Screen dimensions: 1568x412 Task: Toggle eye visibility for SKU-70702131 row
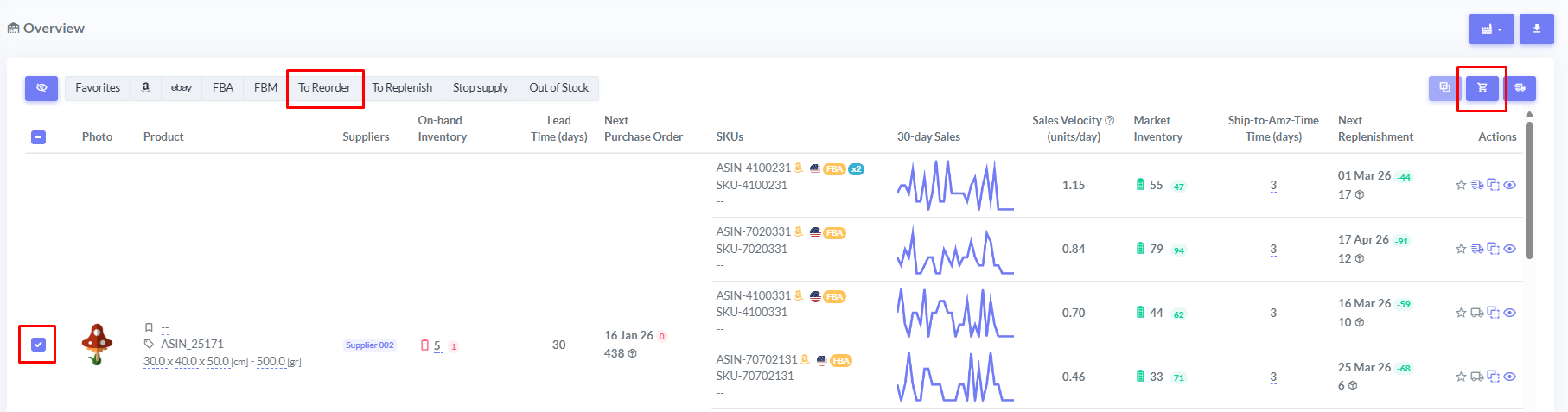point(1509,377)
